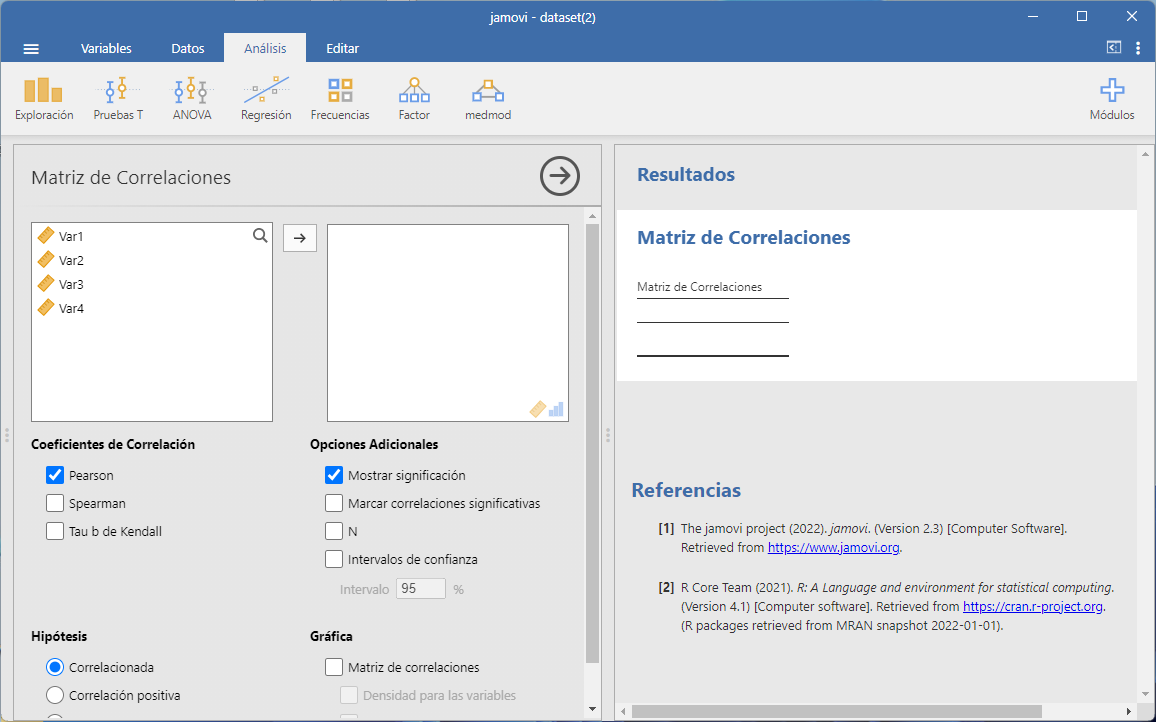Image resolution: width=1156 pixels, height=722 pixels.
Task: Open the Pruebas T menu
Action: coord(118,99)
